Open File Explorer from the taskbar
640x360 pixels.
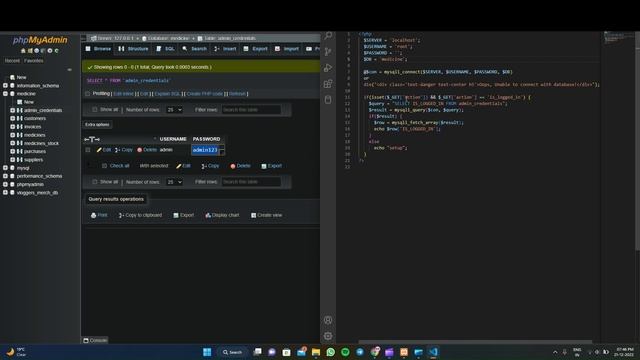316,352
